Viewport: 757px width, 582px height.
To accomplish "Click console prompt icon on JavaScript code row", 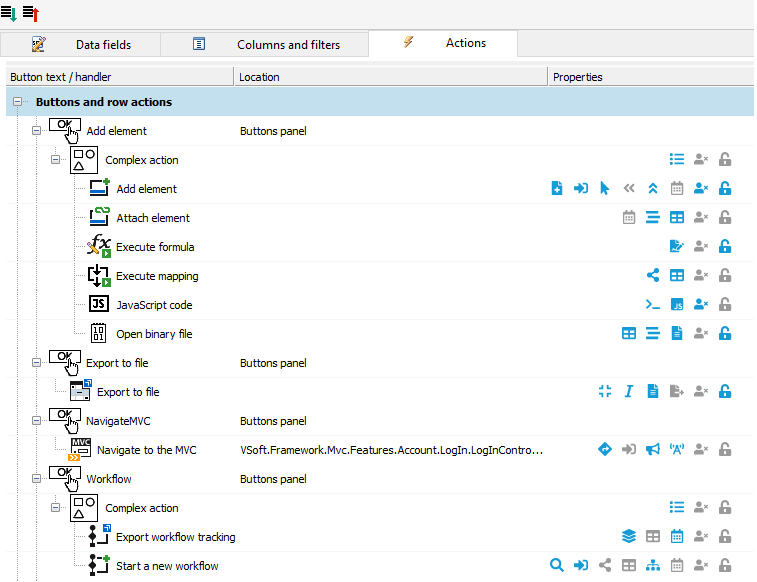I will point(653,305).
